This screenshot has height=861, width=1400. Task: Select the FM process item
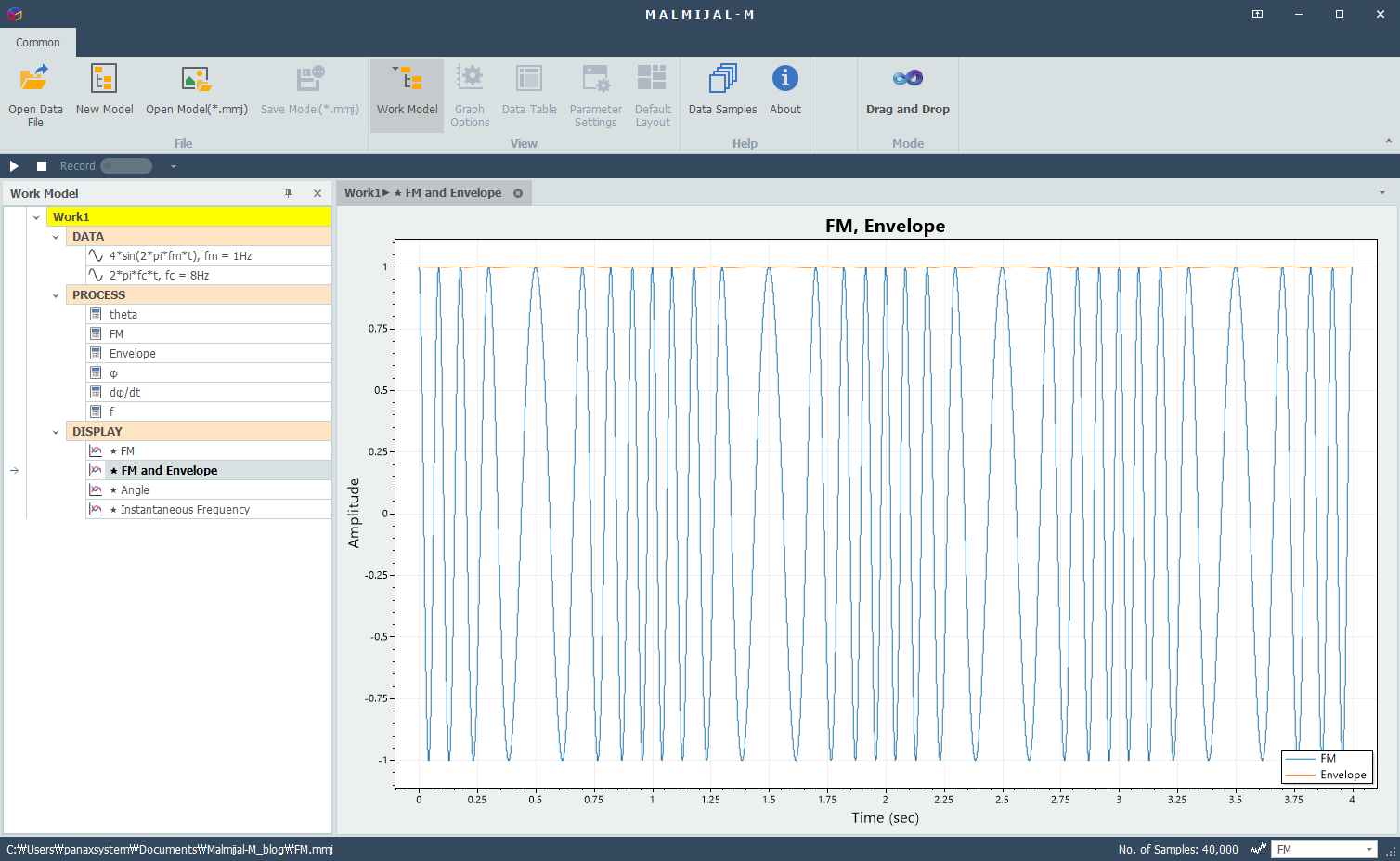click(x=208, y=333)
